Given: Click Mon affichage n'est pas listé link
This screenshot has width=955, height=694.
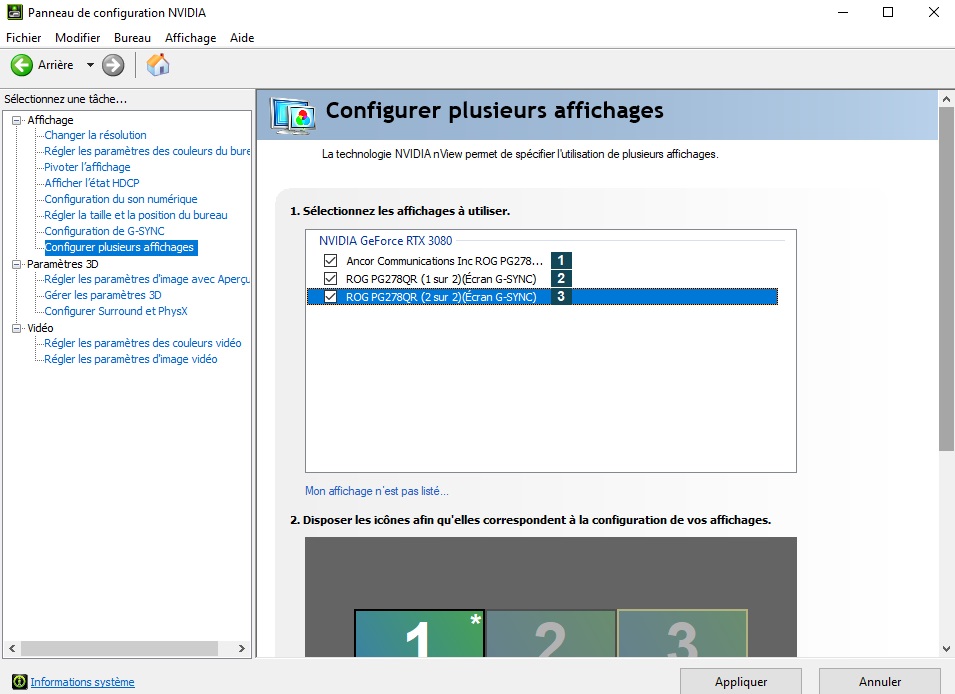Looking at the screenshot, I should 376,490.
